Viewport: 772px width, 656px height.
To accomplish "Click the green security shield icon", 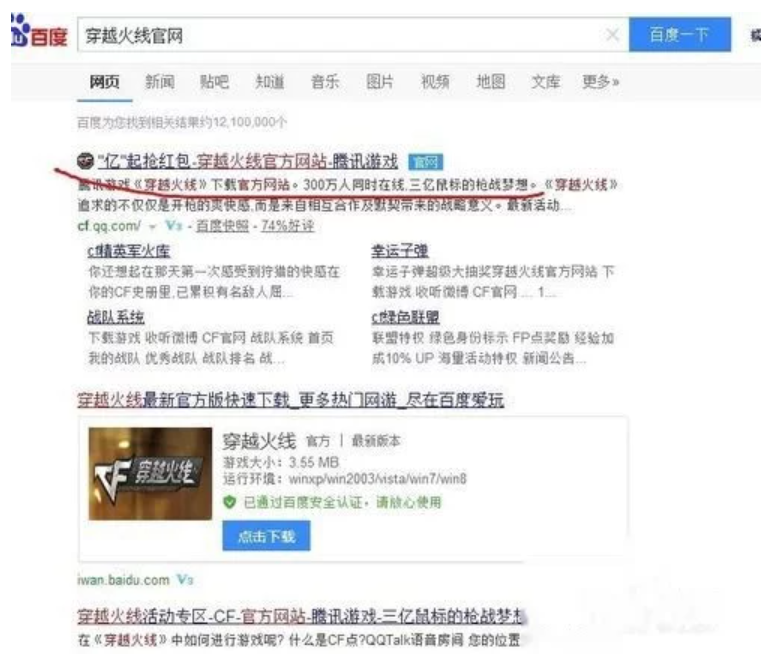I will (x=229, y=502).
